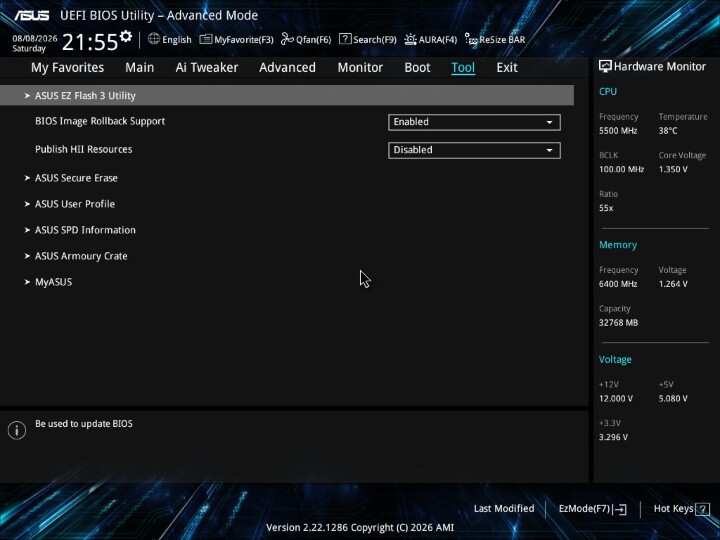Viewport: 720px width, 540px height.
Task: Click Publish HII Resources label
Action: coord(84,149)
